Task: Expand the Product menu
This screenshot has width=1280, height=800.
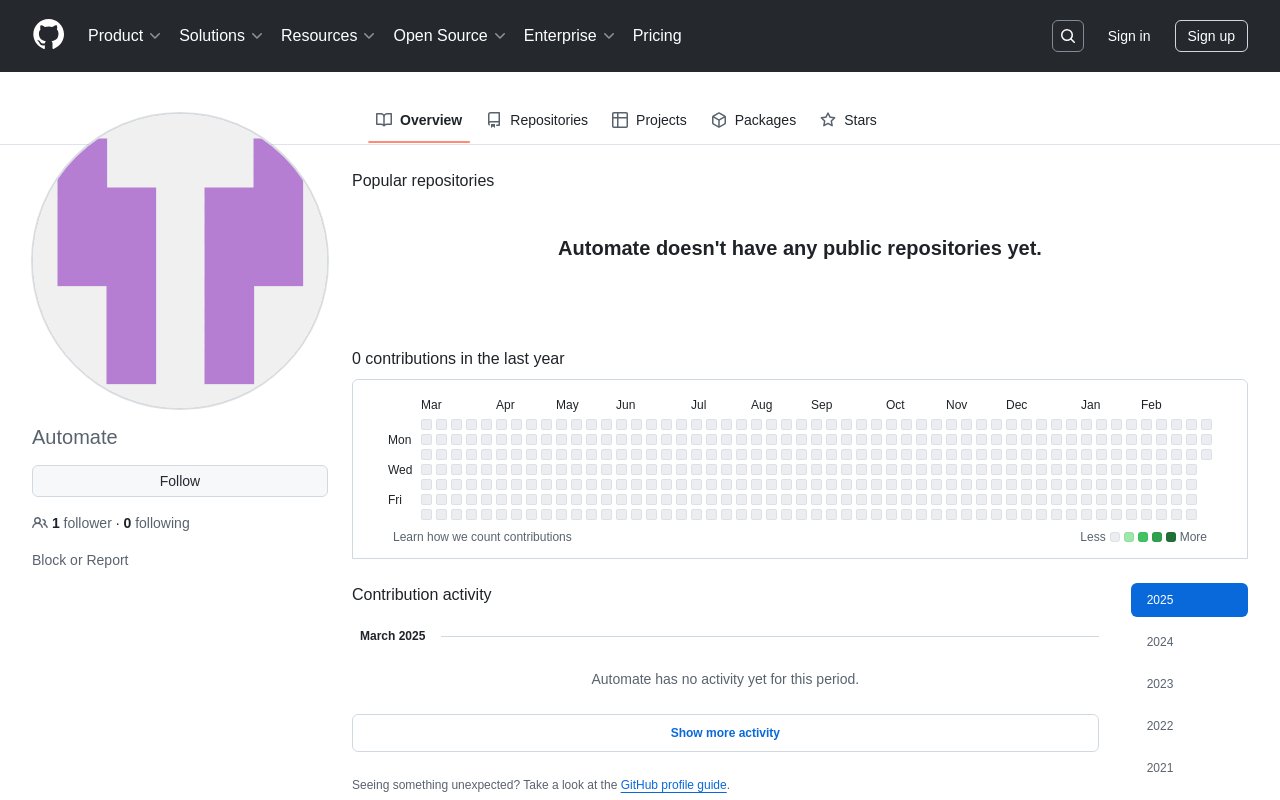Action: point(124,36)
